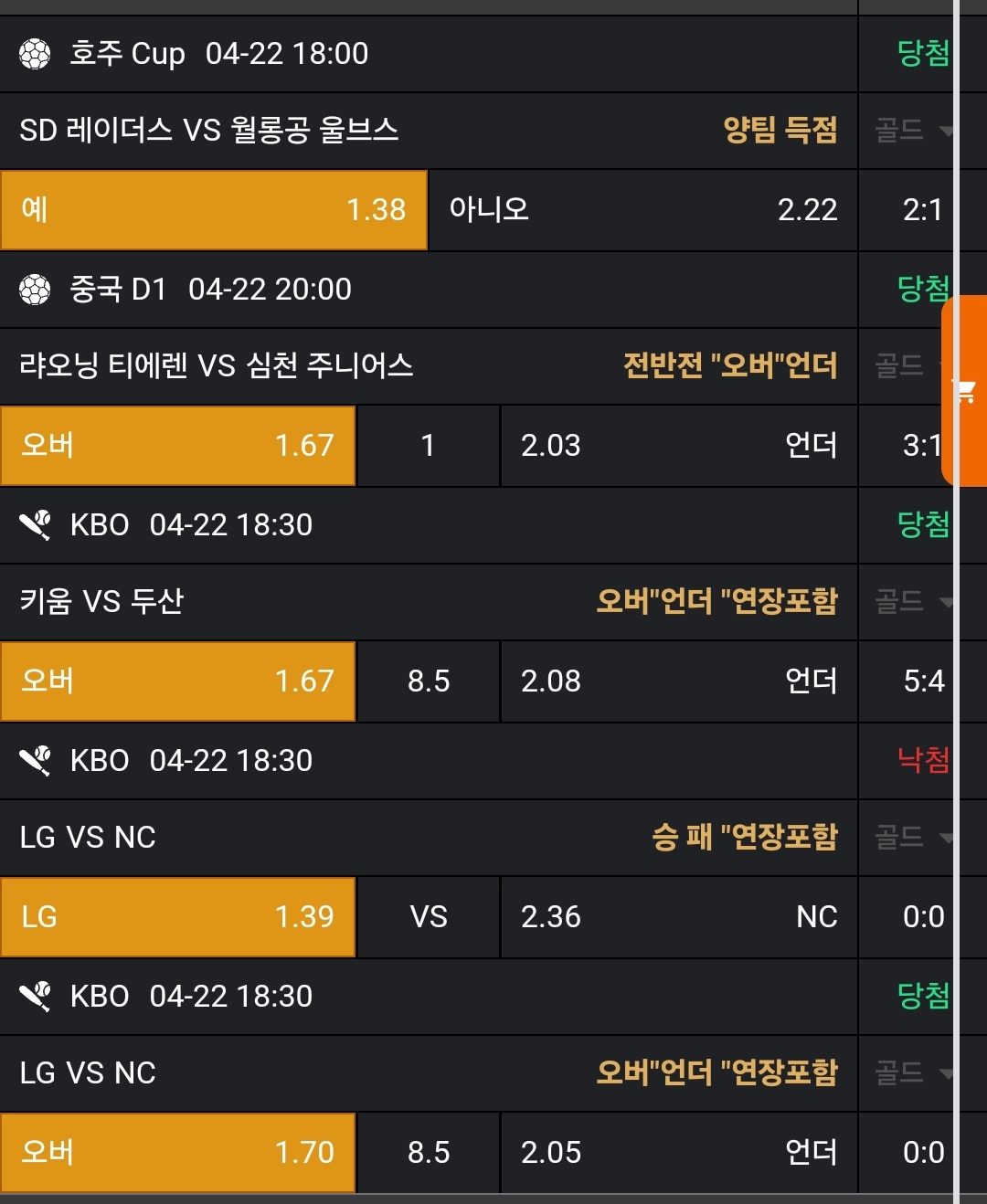Toggle the 오버 1.67 pick for 랴오닝 티에렌
The height and width of the screenshot is (1204, 987).
pyautogui.click(x=177, y=446)
